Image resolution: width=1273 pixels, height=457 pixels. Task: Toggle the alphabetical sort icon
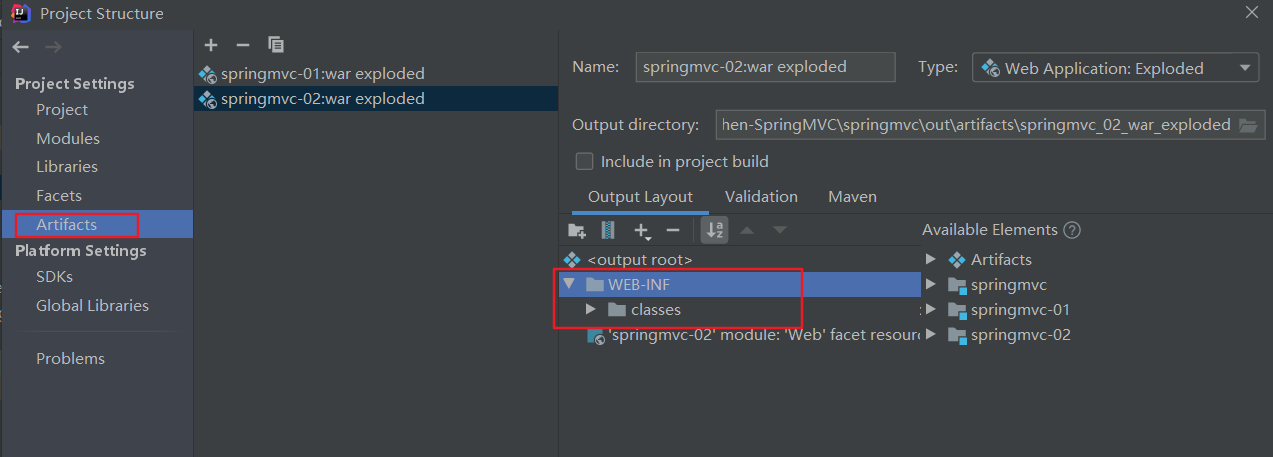tap(714, 230)
